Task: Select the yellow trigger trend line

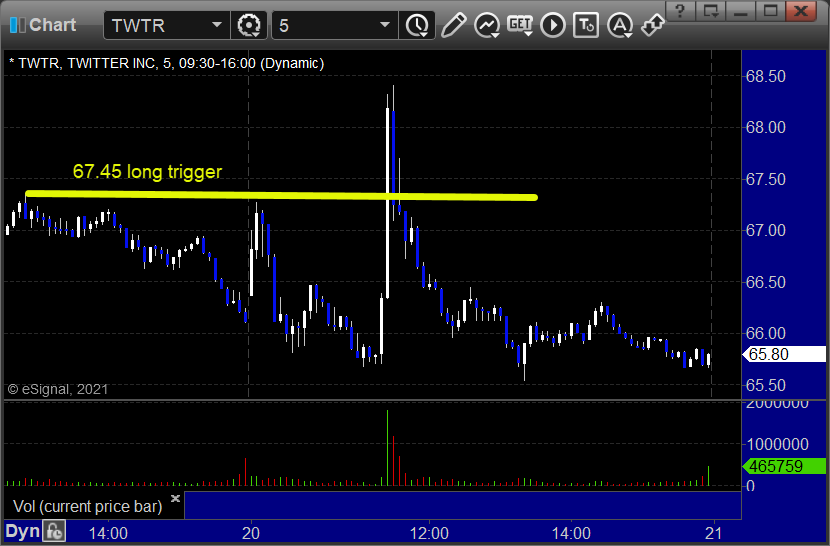Action: pos(281,195)
